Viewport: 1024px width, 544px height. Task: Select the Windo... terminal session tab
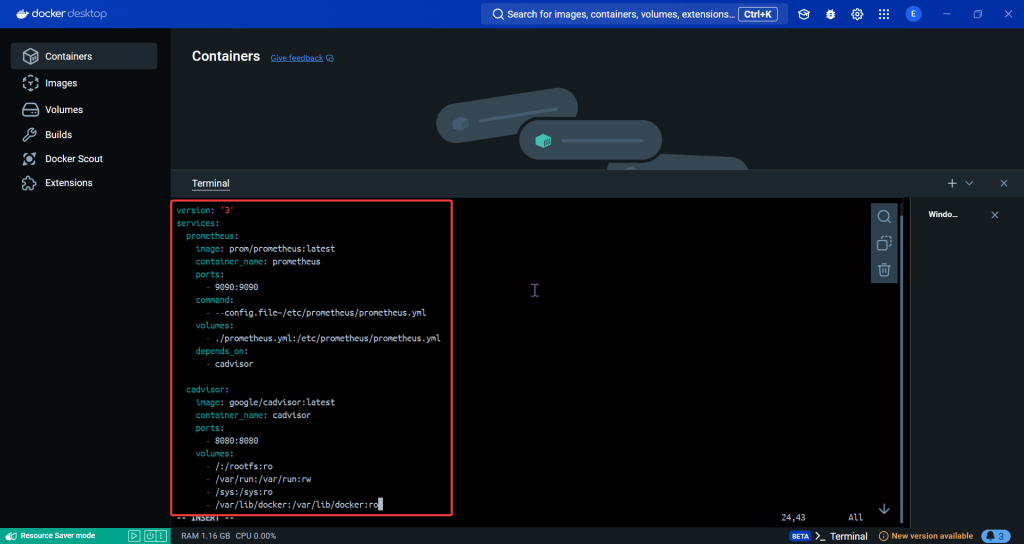[943, 215]
